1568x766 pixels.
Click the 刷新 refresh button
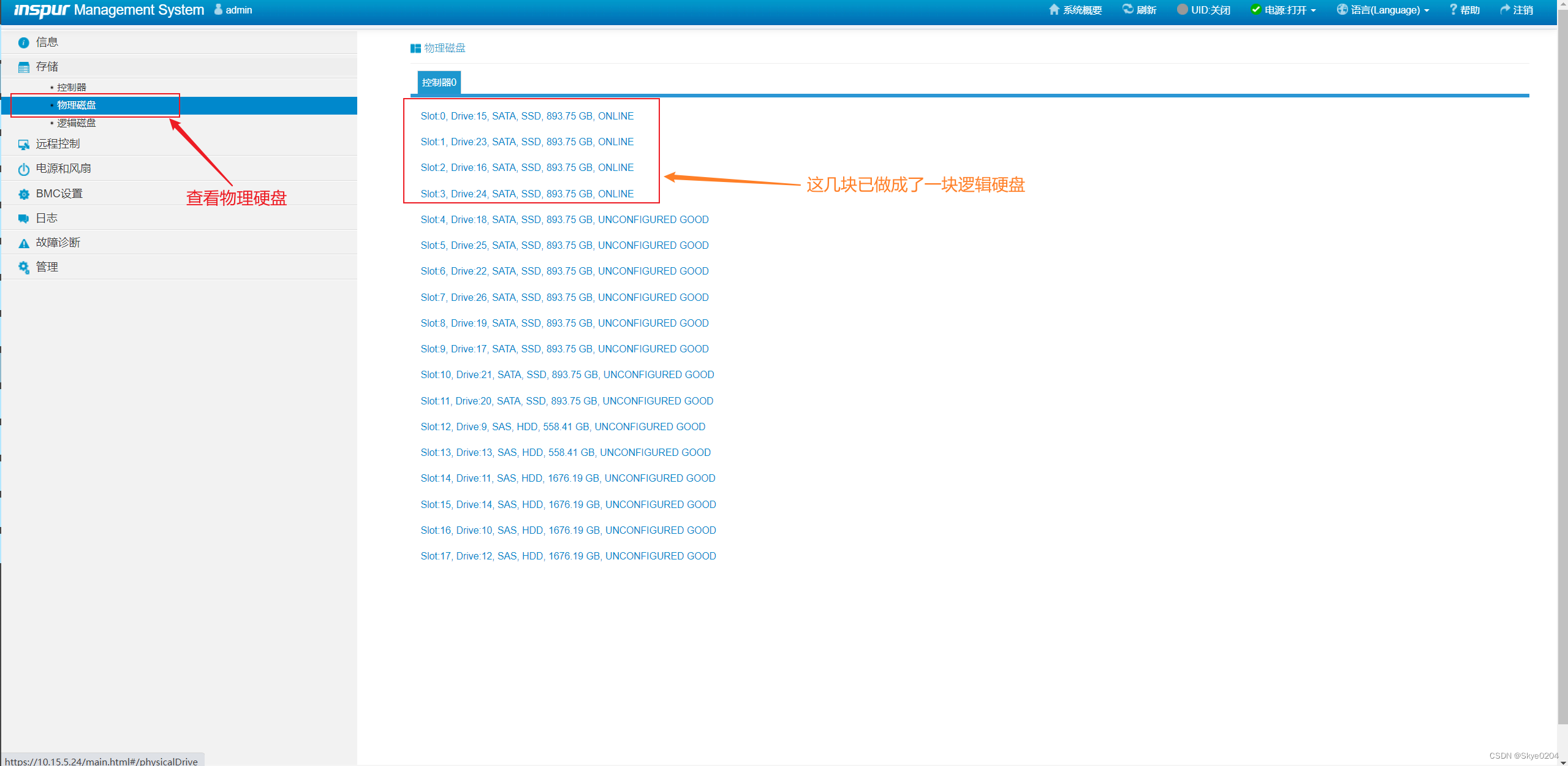click(x=1139, y=10)
